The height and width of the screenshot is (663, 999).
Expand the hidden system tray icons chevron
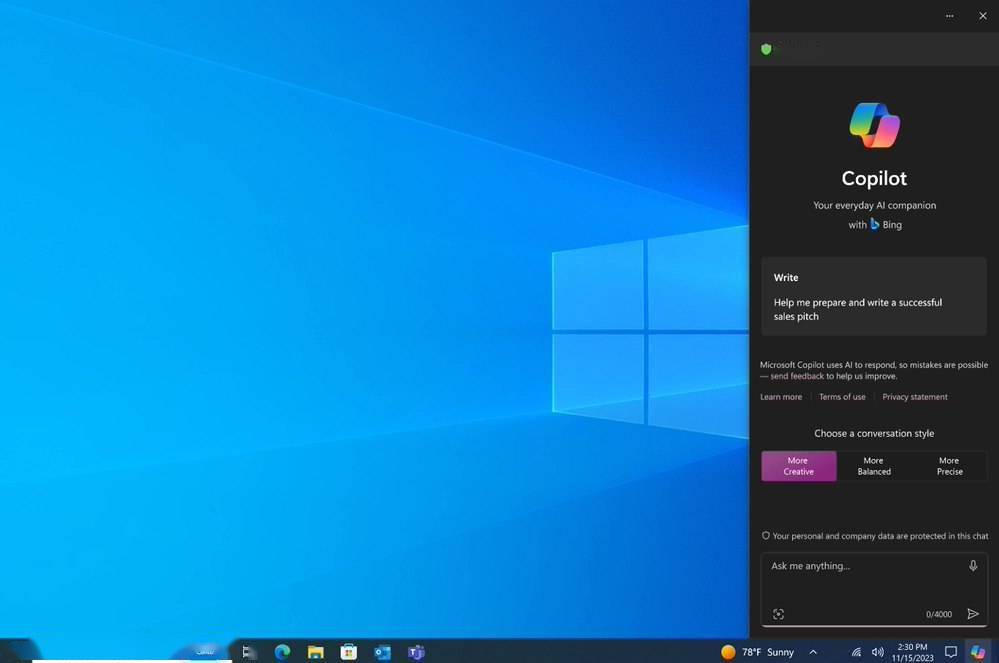[x=813, y=652]
